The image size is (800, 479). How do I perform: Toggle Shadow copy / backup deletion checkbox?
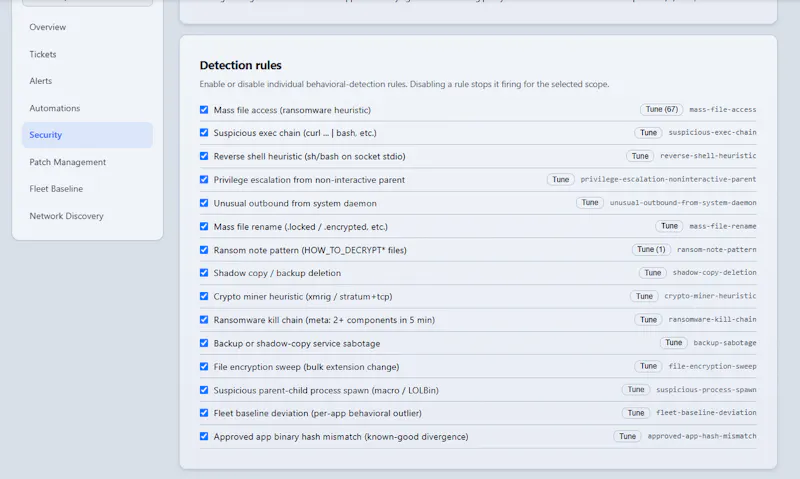pyautogui.click(x=204, y=273)
